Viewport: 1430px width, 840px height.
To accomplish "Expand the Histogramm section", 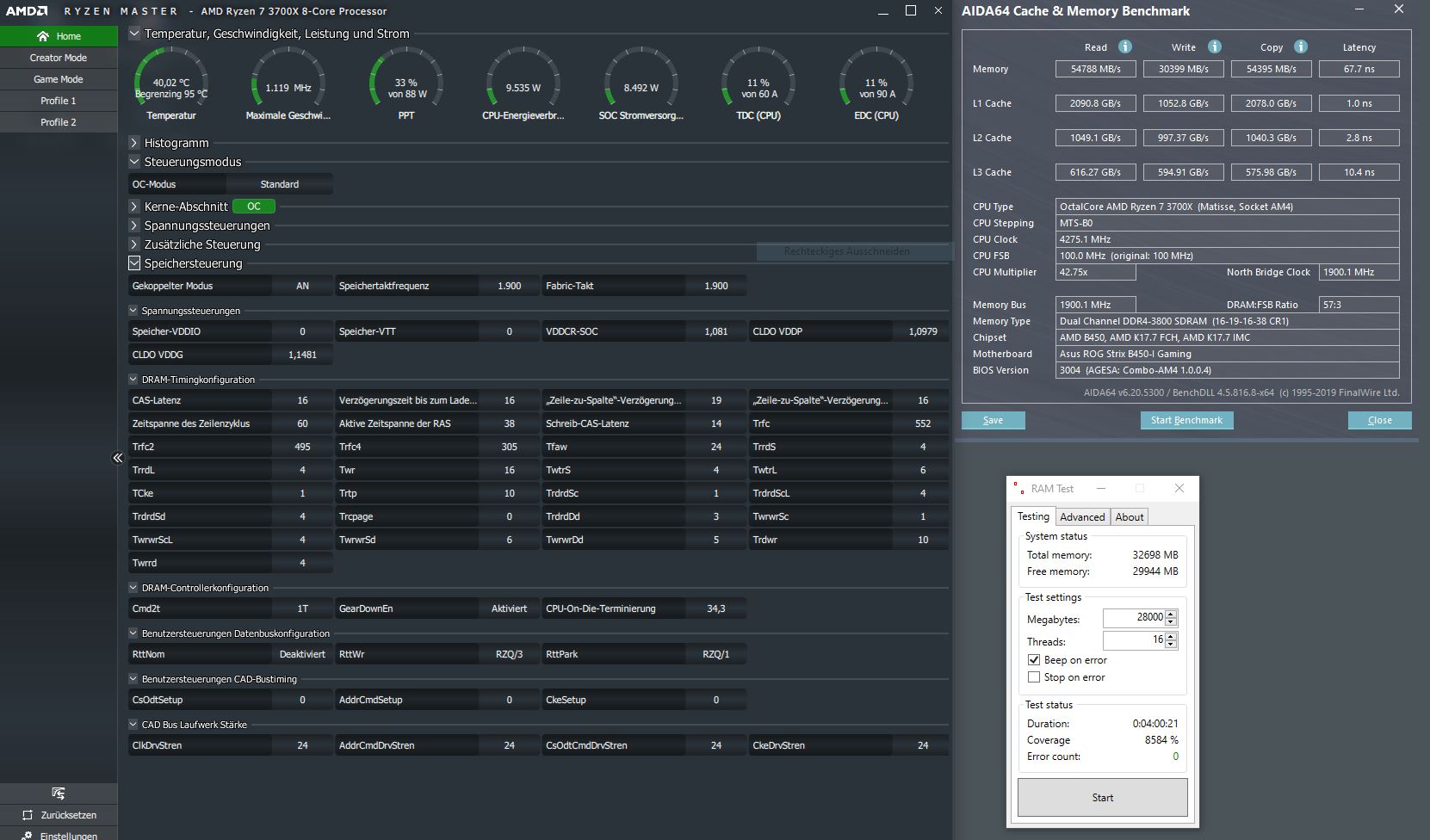I will pyautogui.click(x=134, y=143).
